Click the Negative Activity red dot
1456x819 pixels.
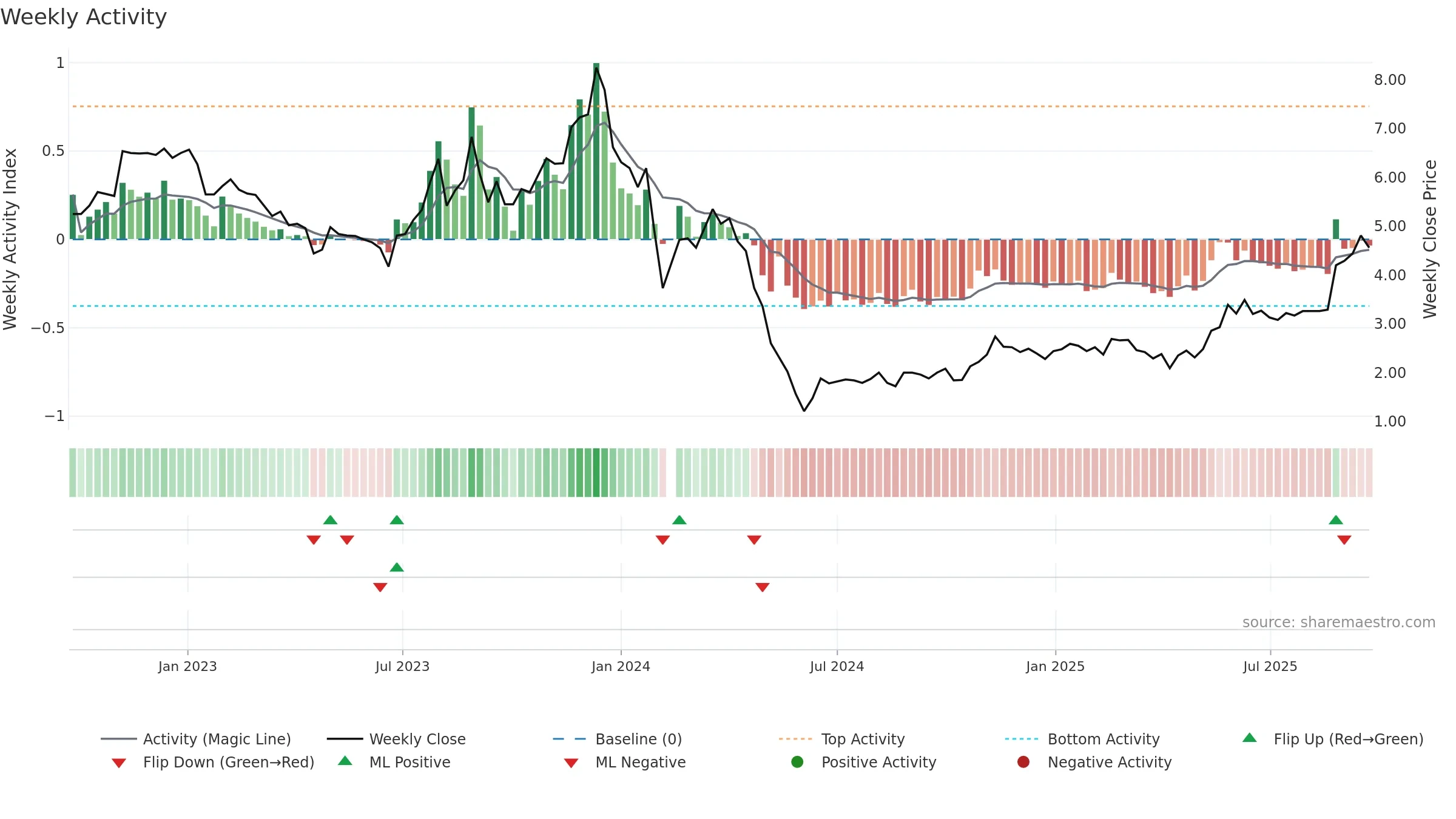click(1023, 762)
